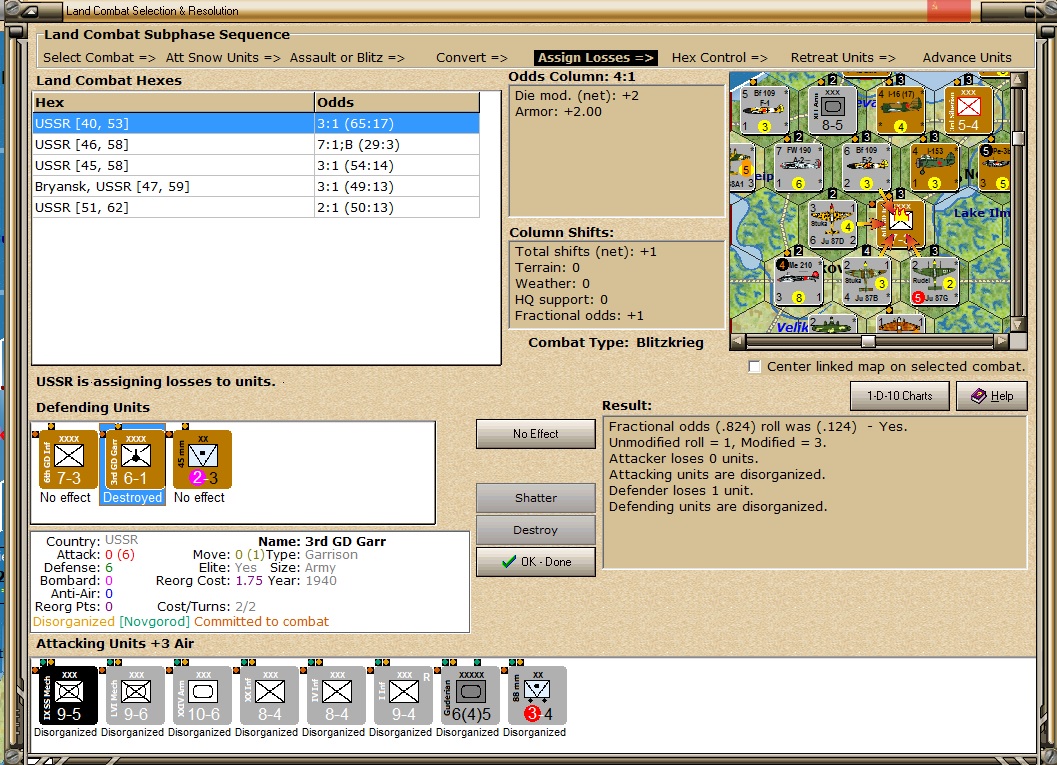Click map horizontal scrollbar right arrow
The image size is (1057, 765).
(x=1002, y=341)
